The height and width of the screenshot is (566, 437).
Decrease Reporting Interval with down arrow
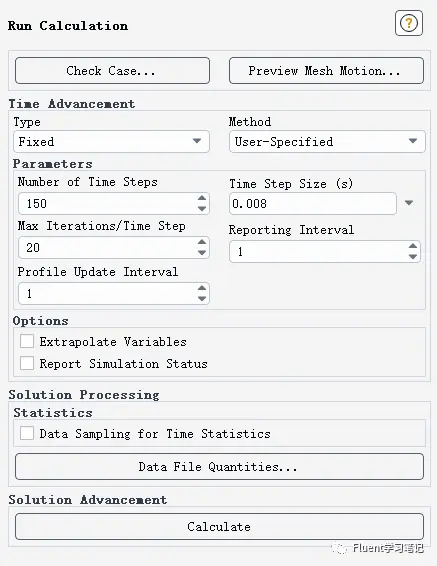[x=413, y=257]
